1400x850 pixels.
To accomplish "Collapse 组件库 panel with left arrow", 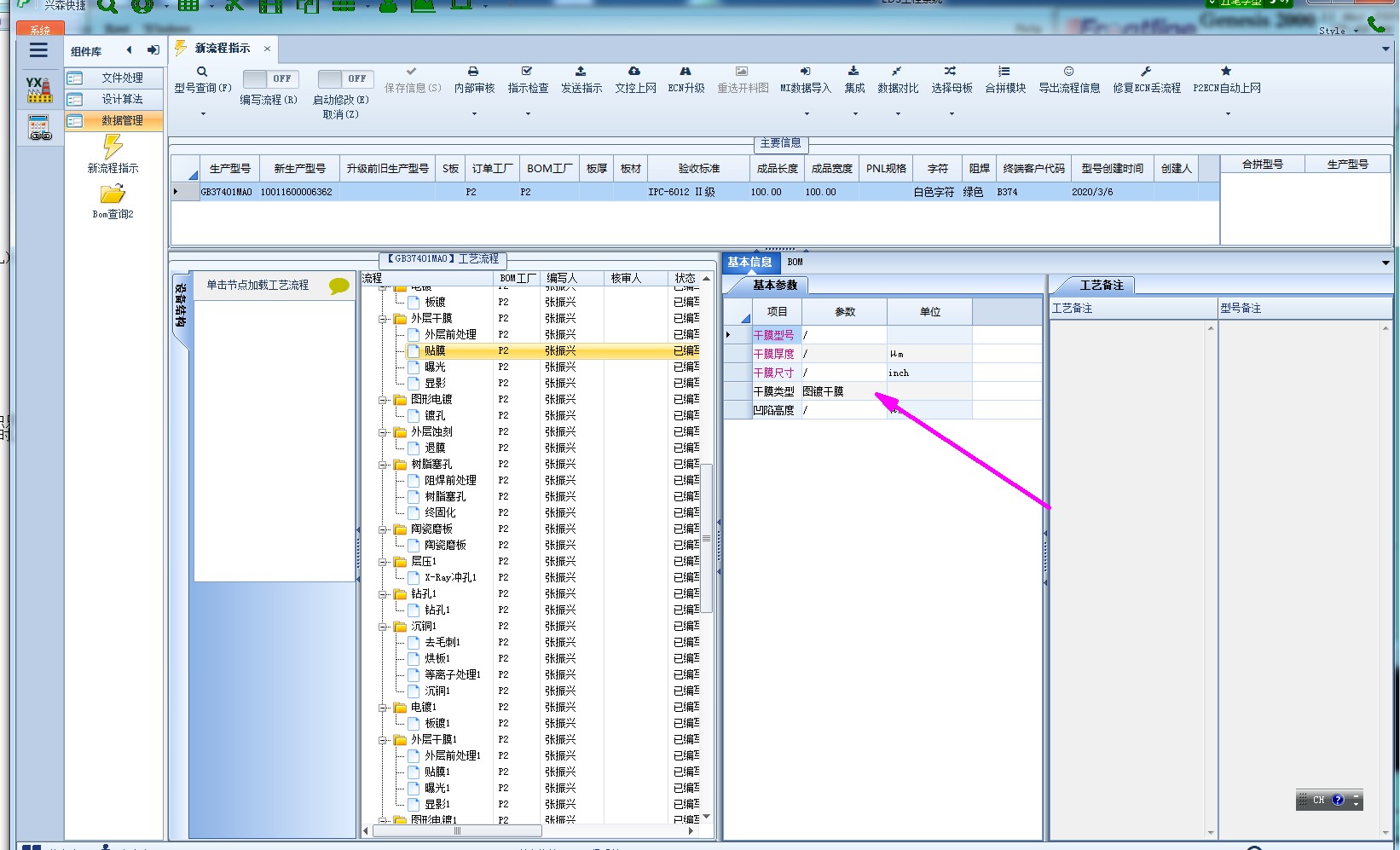I will pyautogui.click(x=130, y=50).
